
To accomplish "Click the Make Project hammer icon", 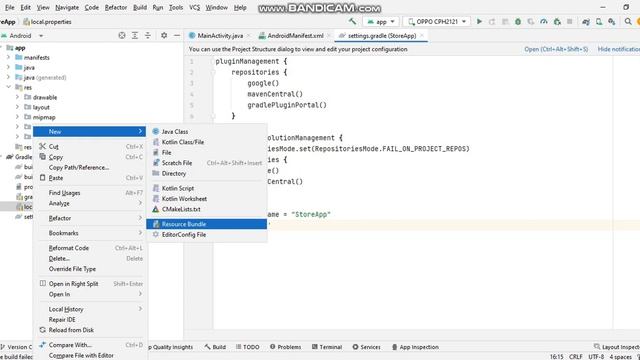I will pos(352,21).
